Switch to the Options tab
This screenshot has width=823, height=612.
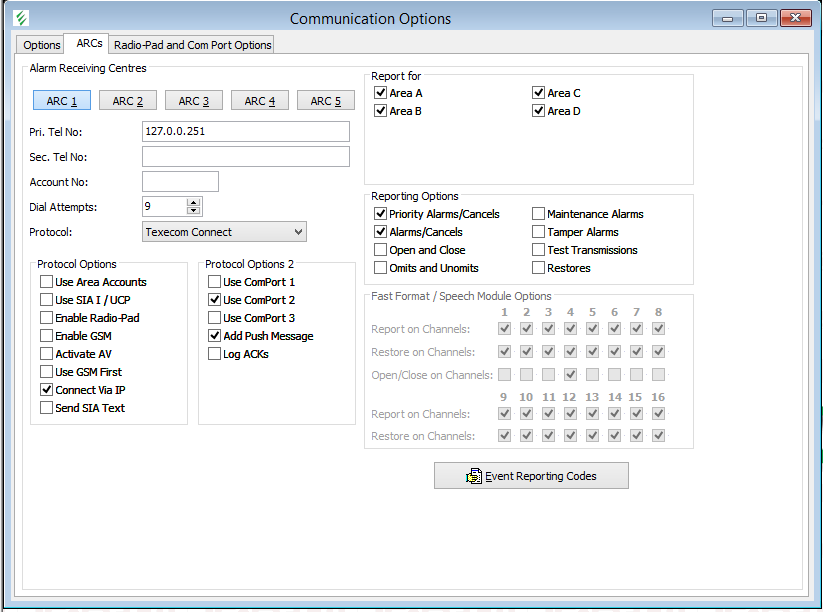coord(42,45)
